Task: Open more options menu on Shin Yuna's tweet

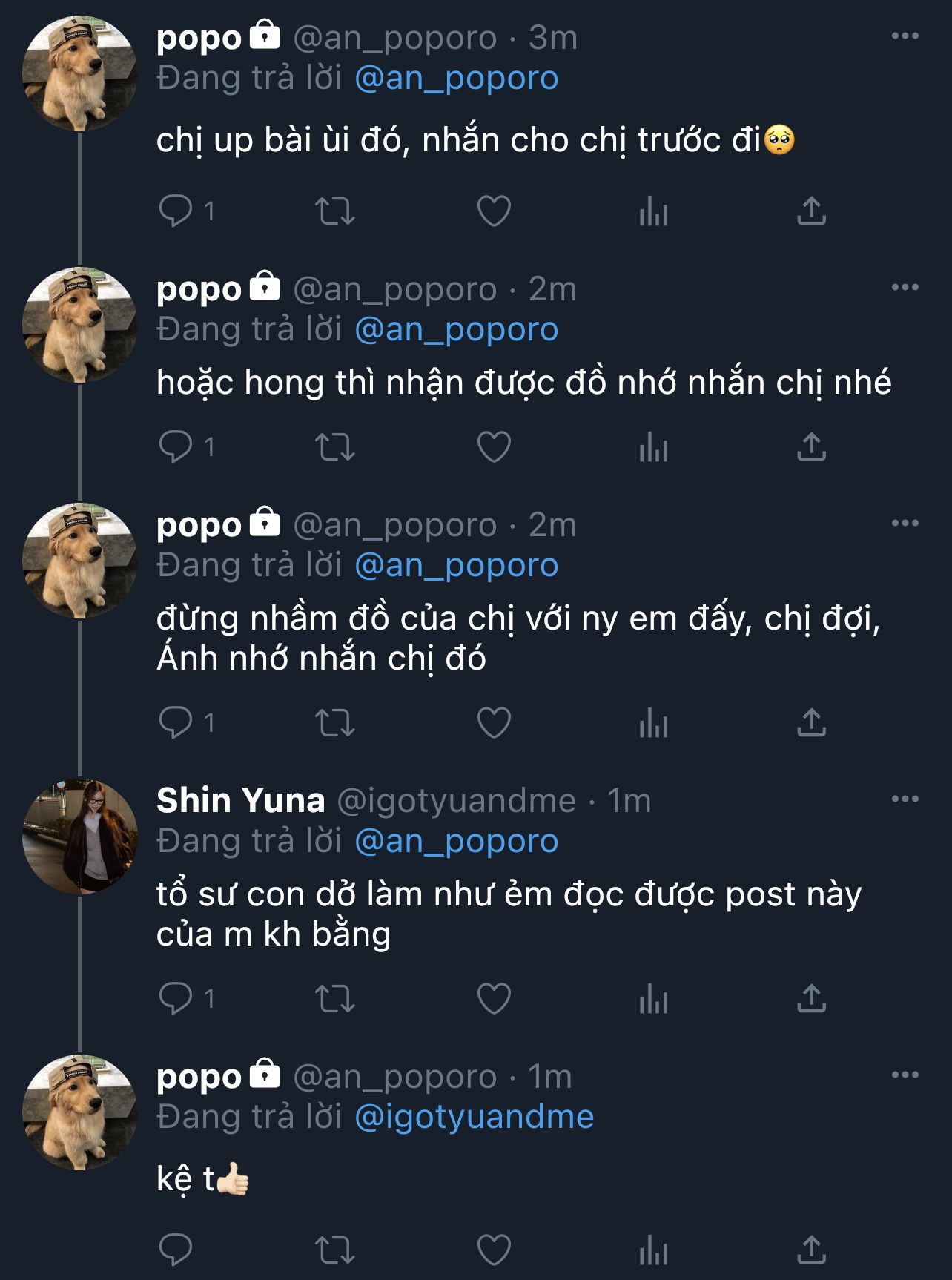Action: pos(905,799)
